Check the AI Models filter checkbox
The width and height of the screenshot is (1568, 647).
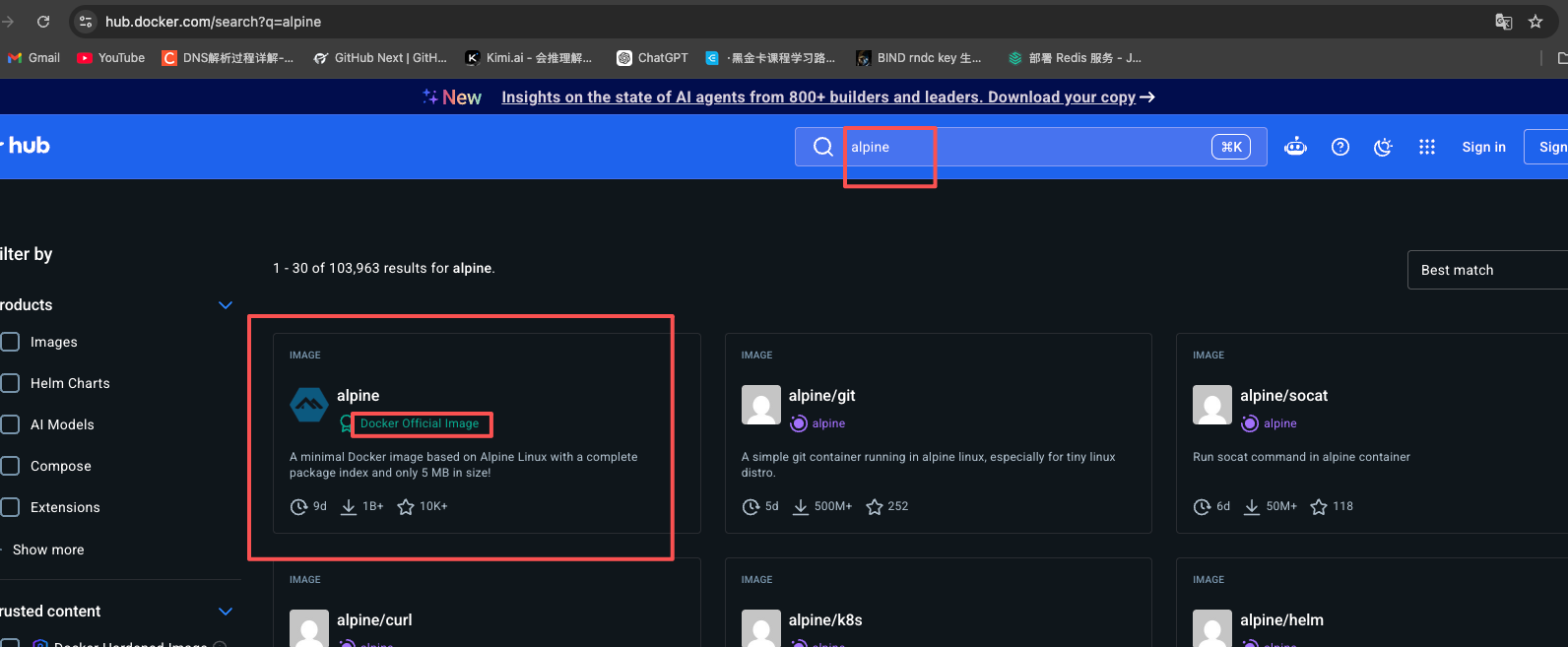pyautogui.click(x=11, y=424)
